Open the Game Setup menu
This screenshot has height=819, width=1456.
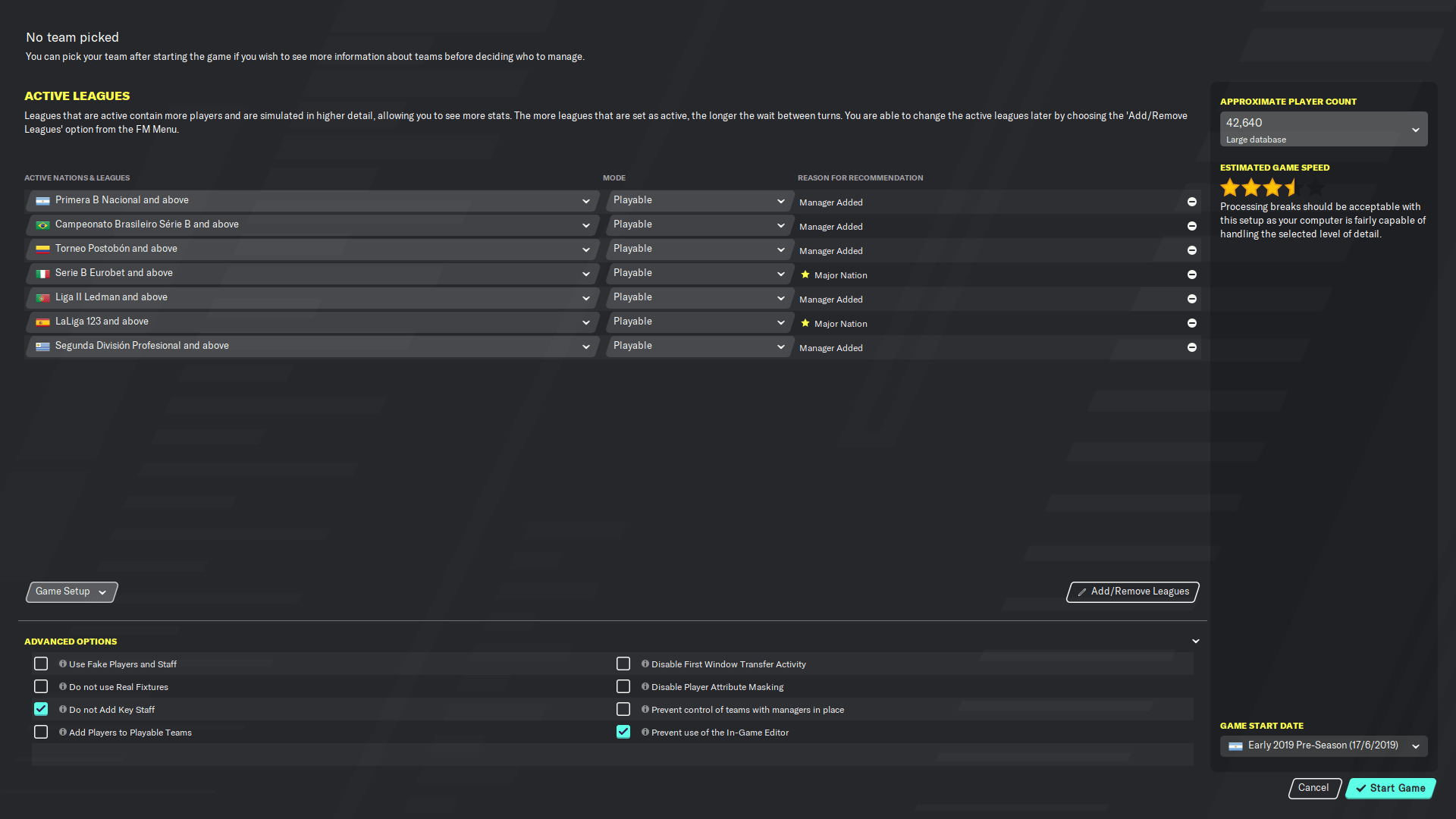71,591
